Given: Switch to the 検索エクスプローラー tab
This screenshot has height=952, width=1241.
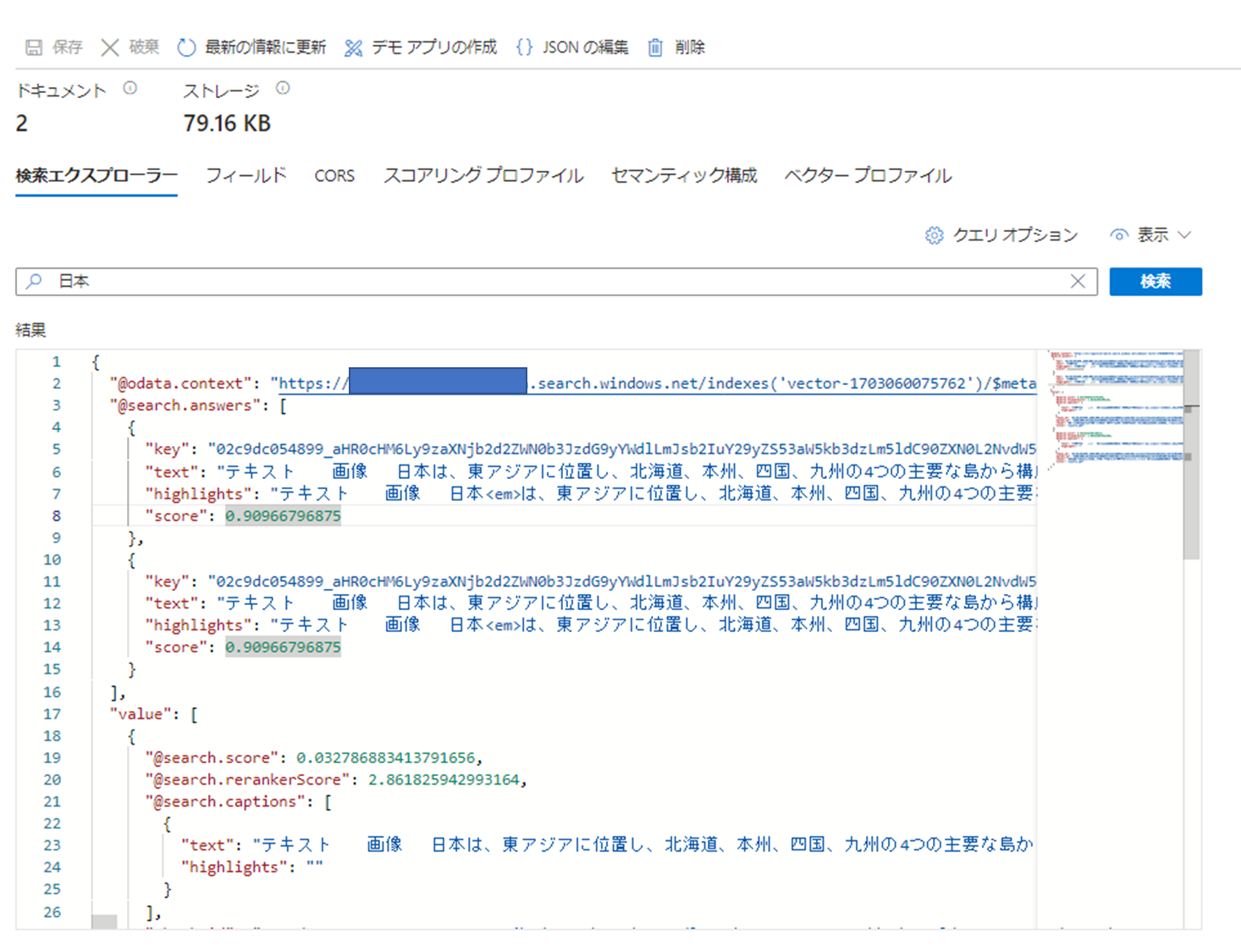Looking at the screenshot, I should [97, 175].
